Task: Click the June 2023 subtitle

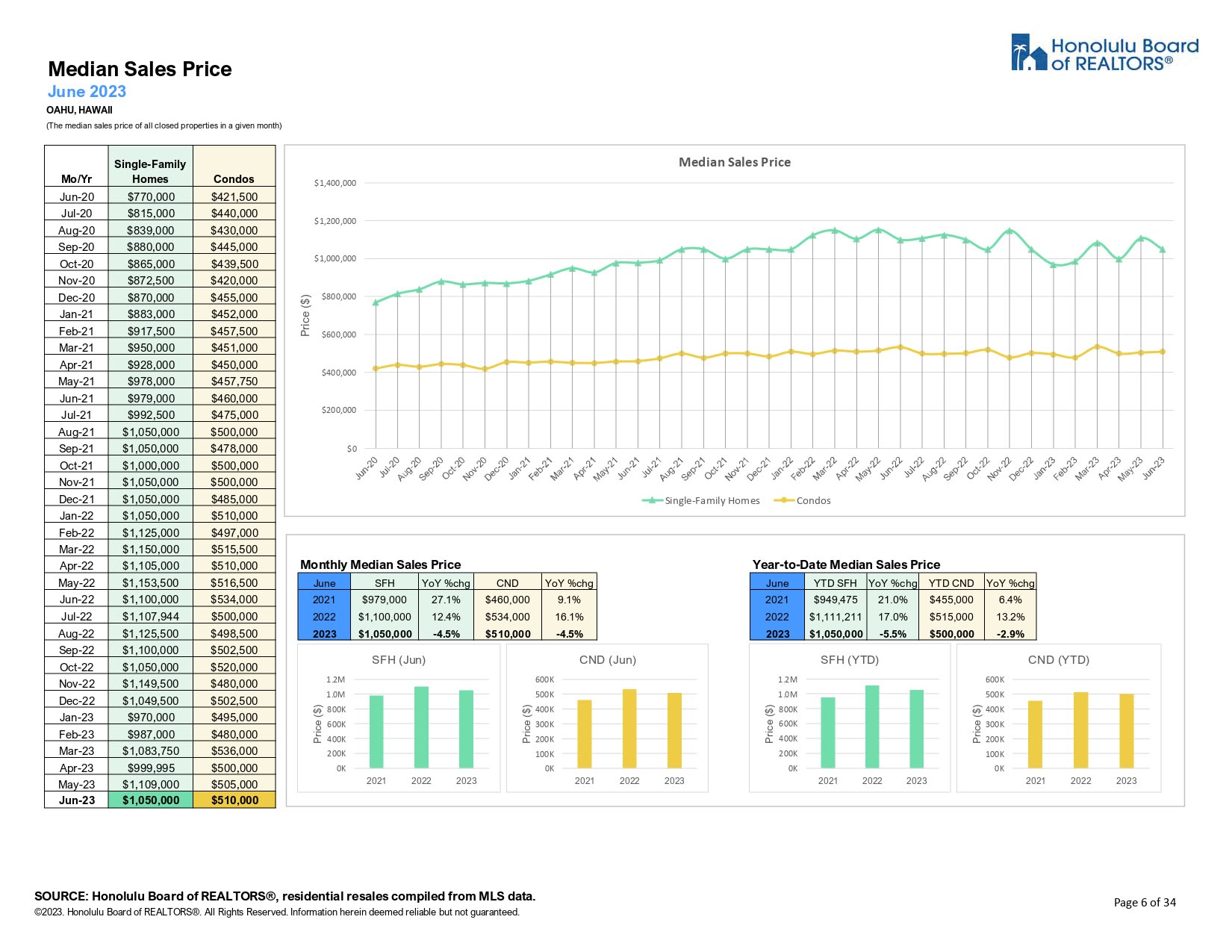Action: pos(87,92)
